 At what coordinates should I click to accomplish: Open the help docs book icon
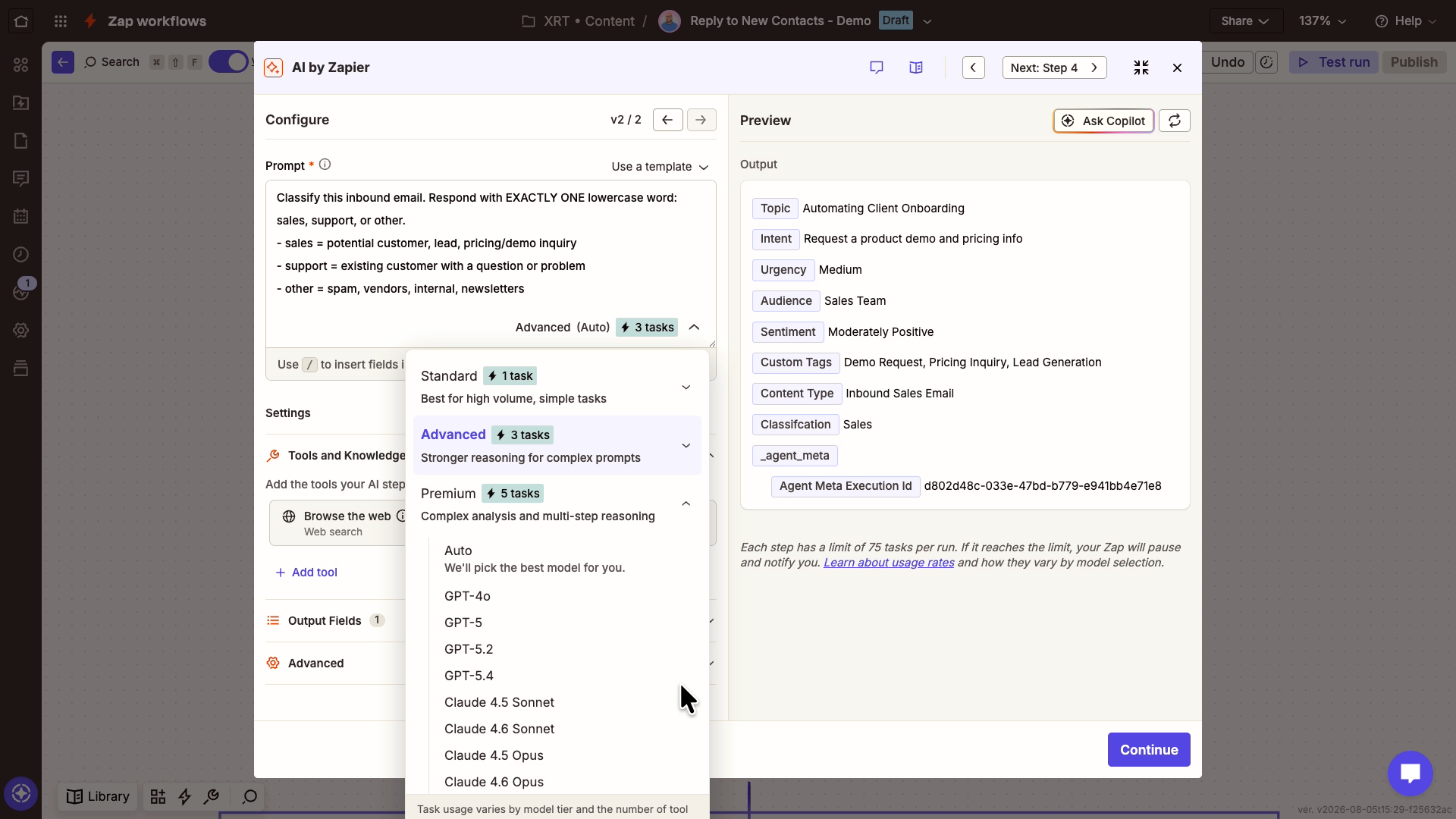916,67
